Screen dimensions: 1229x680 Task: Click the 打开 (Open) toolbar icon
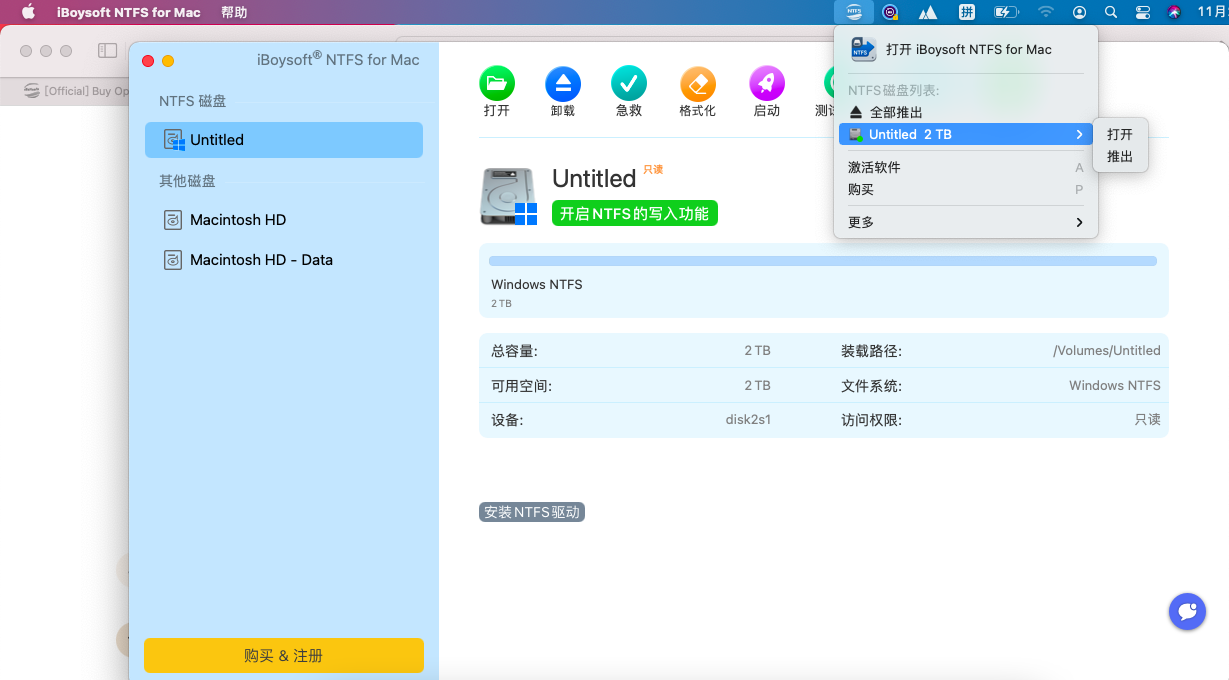(497, 84)
